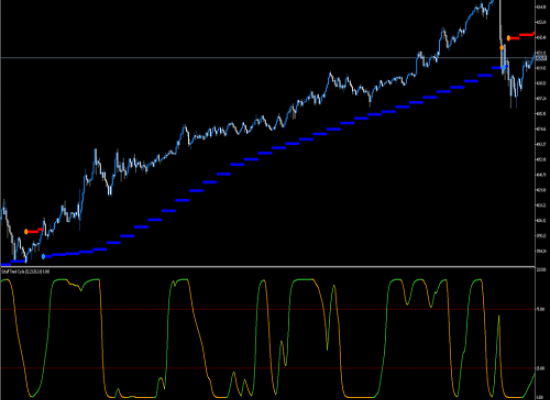
Task: Click the highlighted current price label on price axis
Action: pos(541,58)
